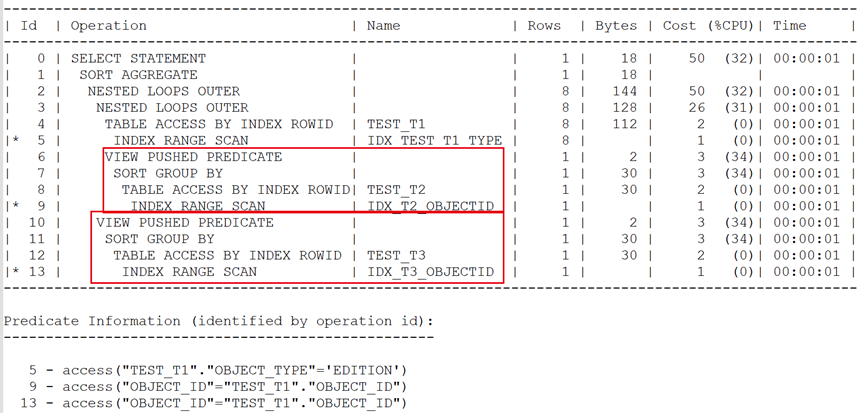Click NESTED LOOPS OUTER in row Id 3
865x413 pixels.
[172, 108]
